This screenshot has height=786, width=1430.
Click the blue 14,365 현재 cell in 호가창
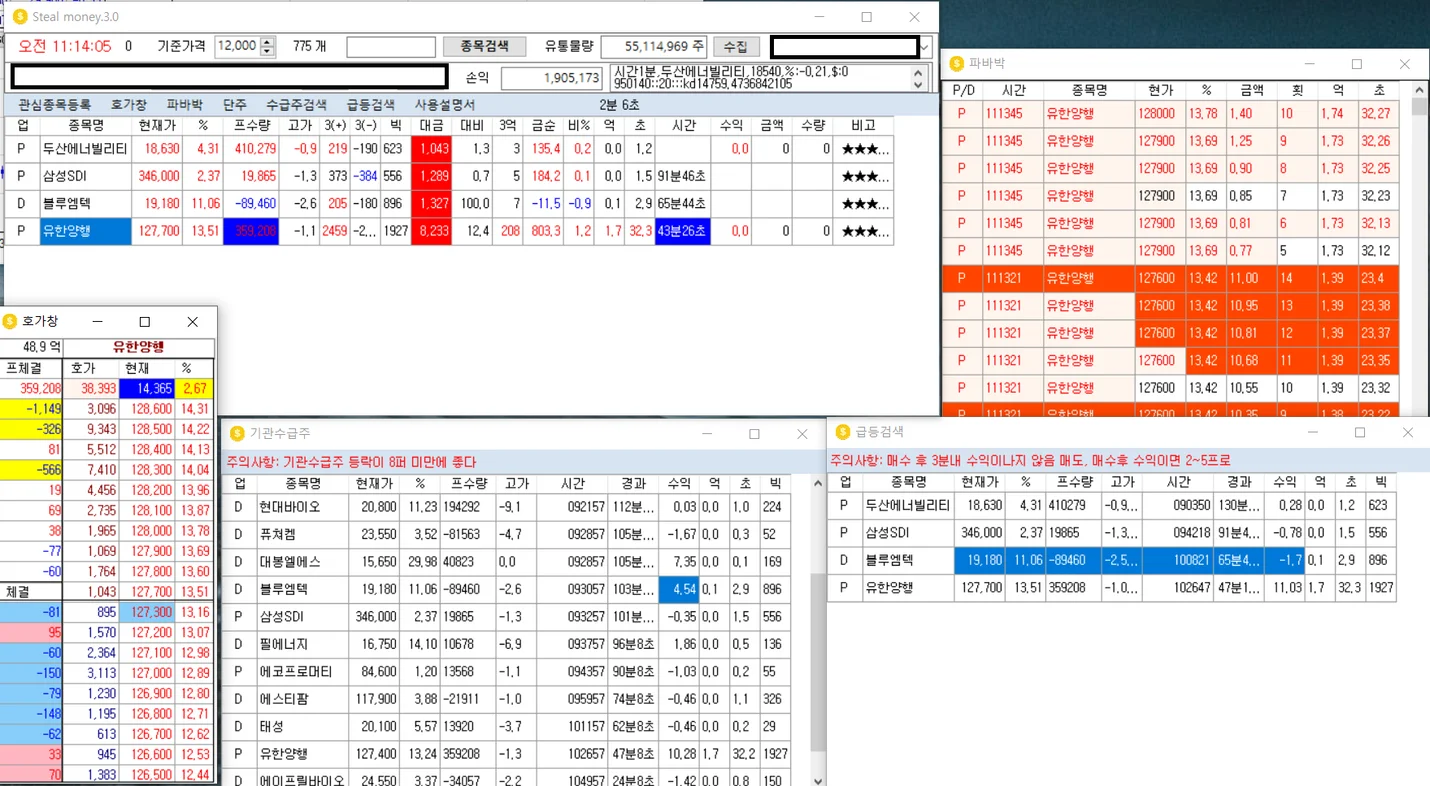pyautogui.click(x=146, y=388)
